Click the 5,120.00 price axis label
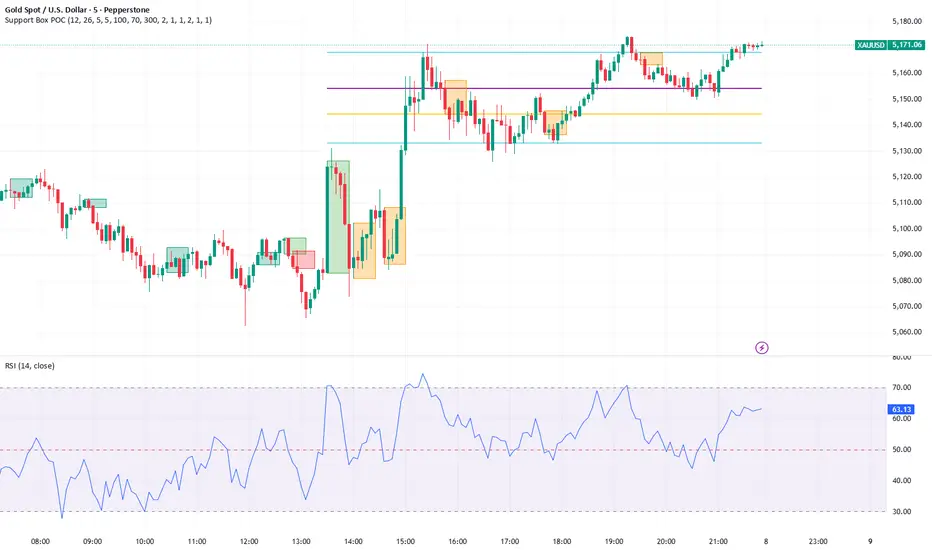This screenshot has height=550, width=932. pyautogui.click(x=907, y=177)
